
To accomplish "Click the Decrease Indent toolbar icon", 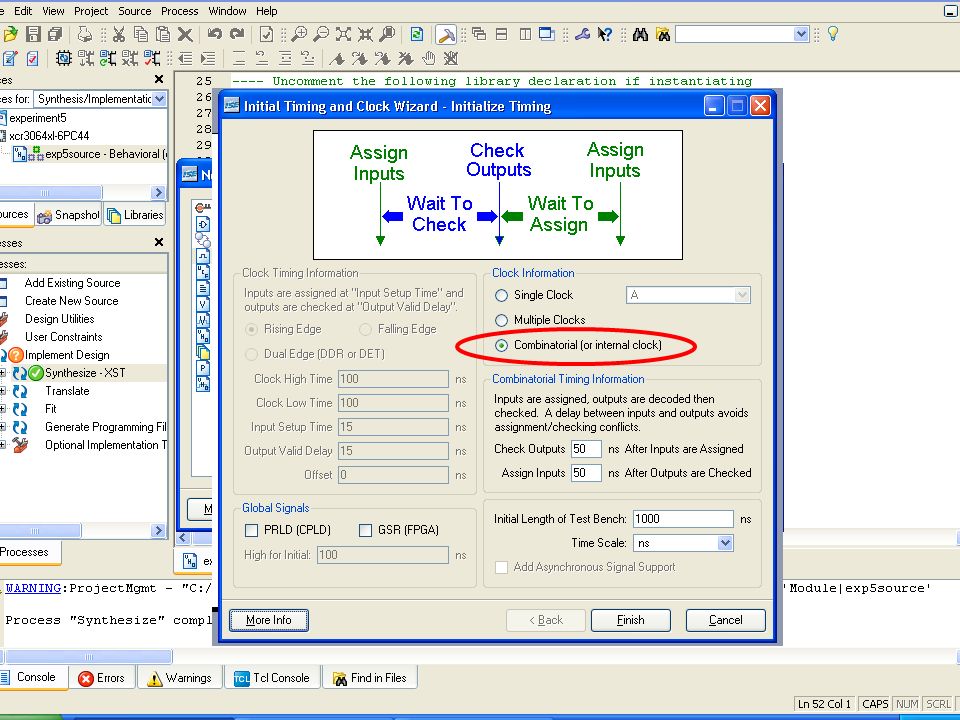I will click(186, 59).
